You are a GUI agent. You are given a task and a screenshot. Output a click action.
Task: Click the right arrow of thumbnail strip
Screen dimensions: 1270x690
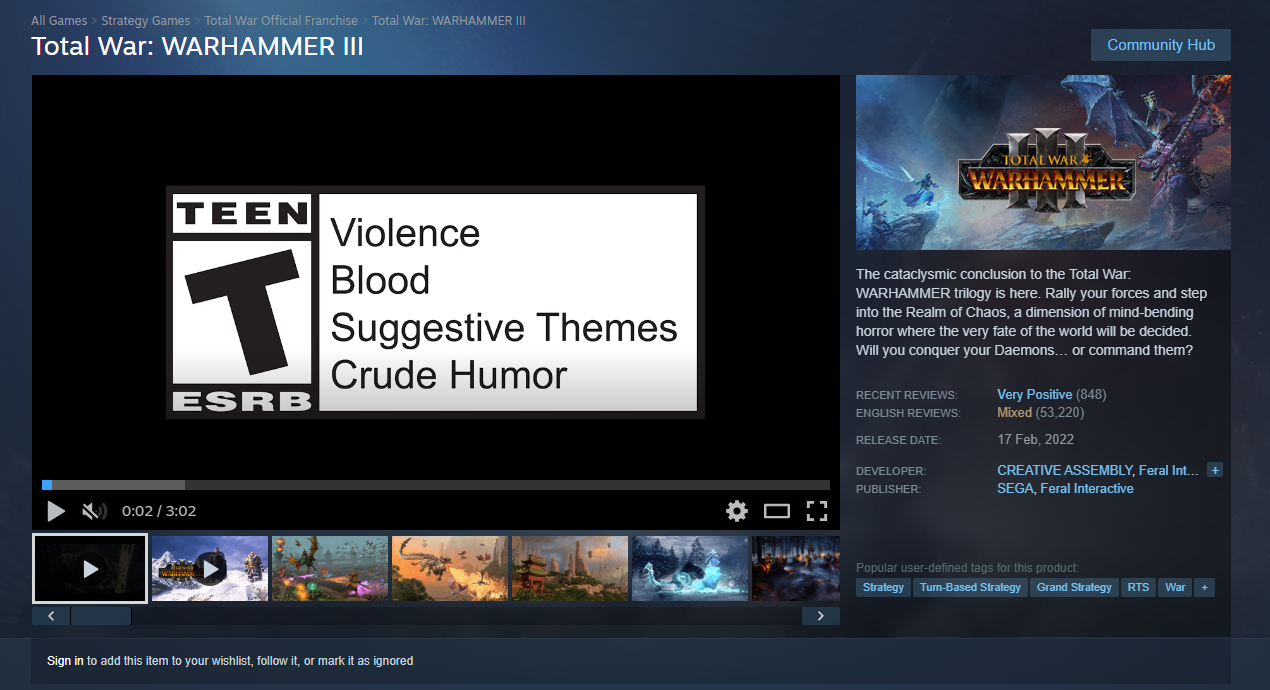coord(821,616)
